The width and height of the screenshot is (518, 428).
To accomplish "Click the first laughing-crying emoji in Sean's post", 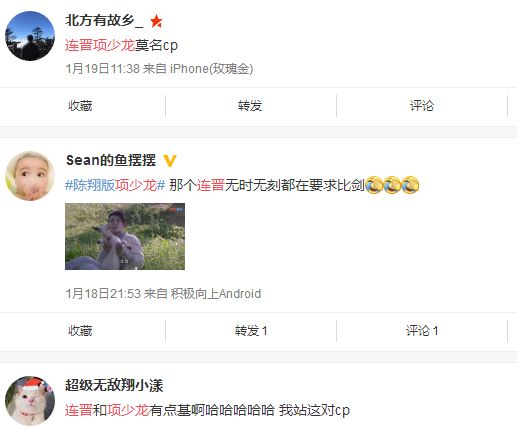I will click(374, 185).
